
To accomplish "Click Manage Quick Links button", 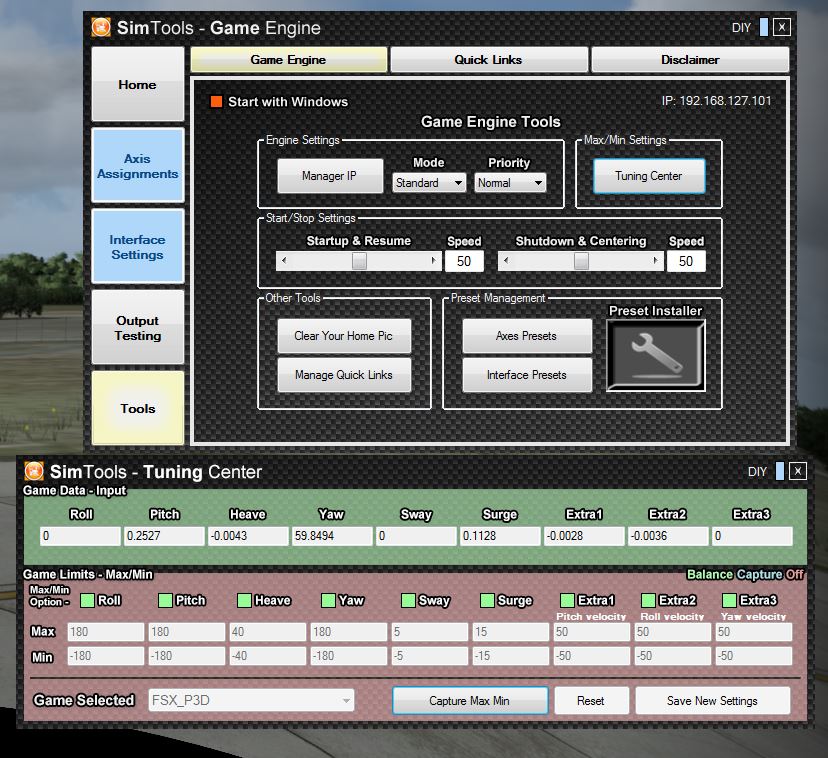I will (344, 375).
